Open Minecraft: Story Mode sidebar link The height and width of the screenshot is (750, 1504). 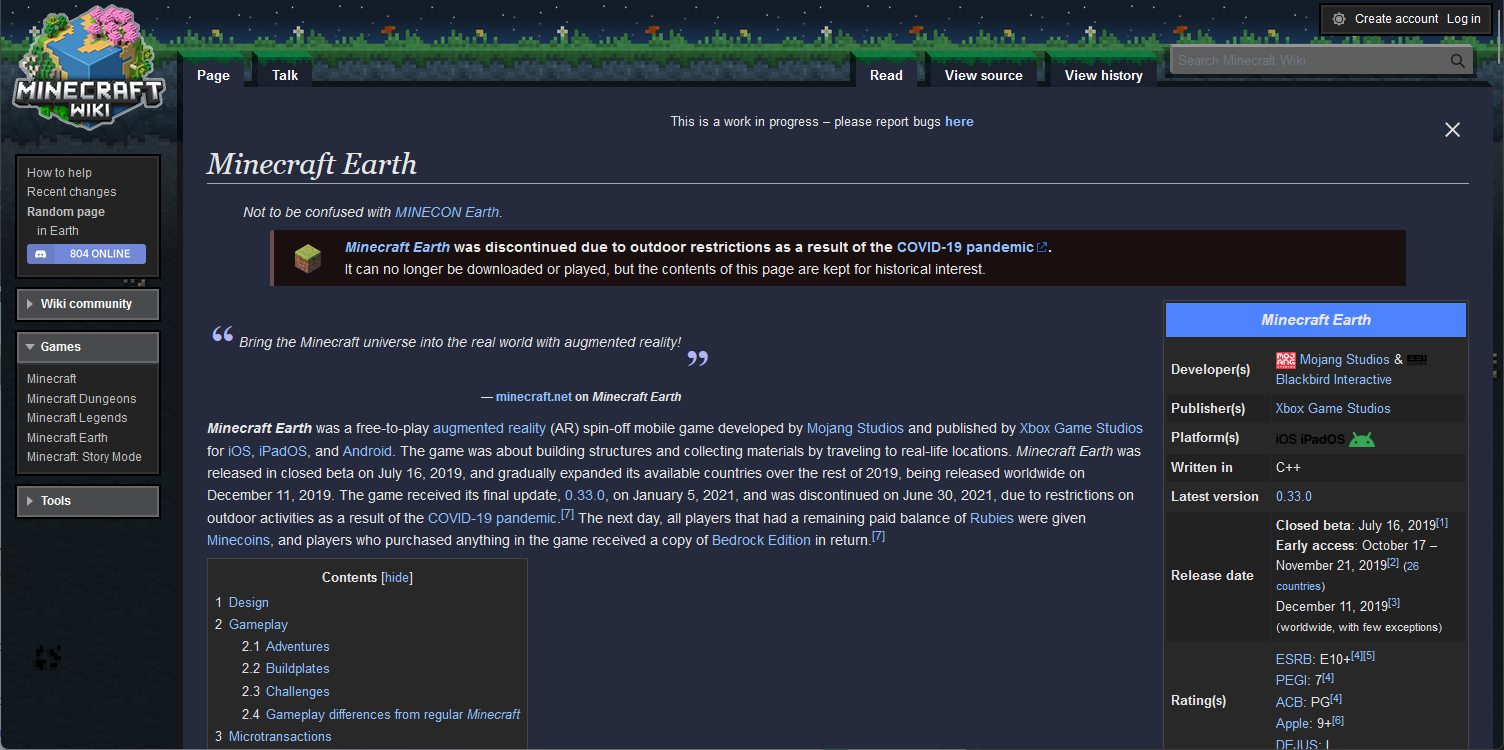(85, 457)
